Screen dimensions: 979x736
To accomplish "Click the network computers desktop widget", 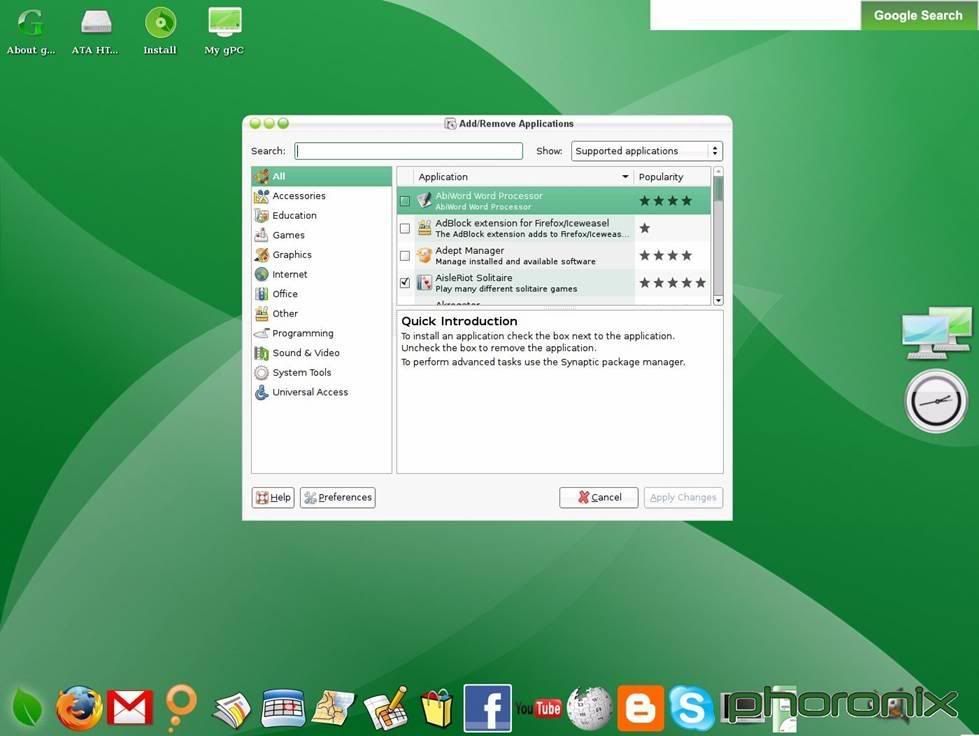I will 937,333.
